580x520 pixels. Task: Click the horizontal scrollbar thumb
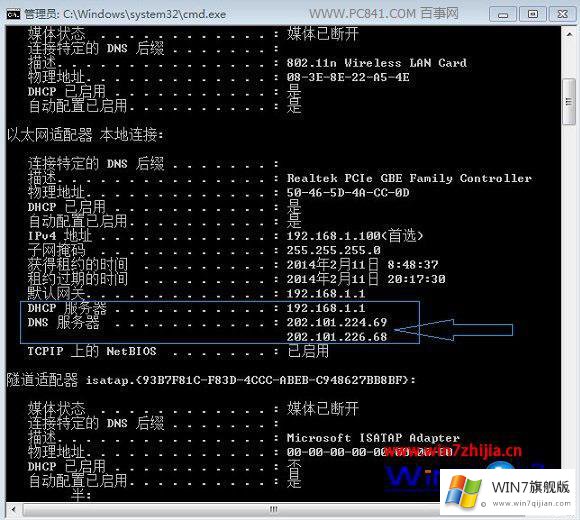tap(274, 509)
